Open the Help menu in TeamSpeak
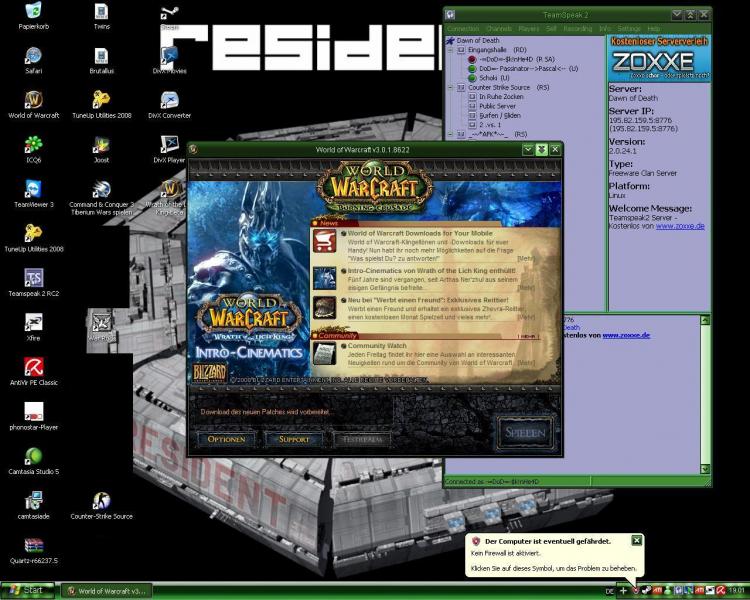 (653, 29)
